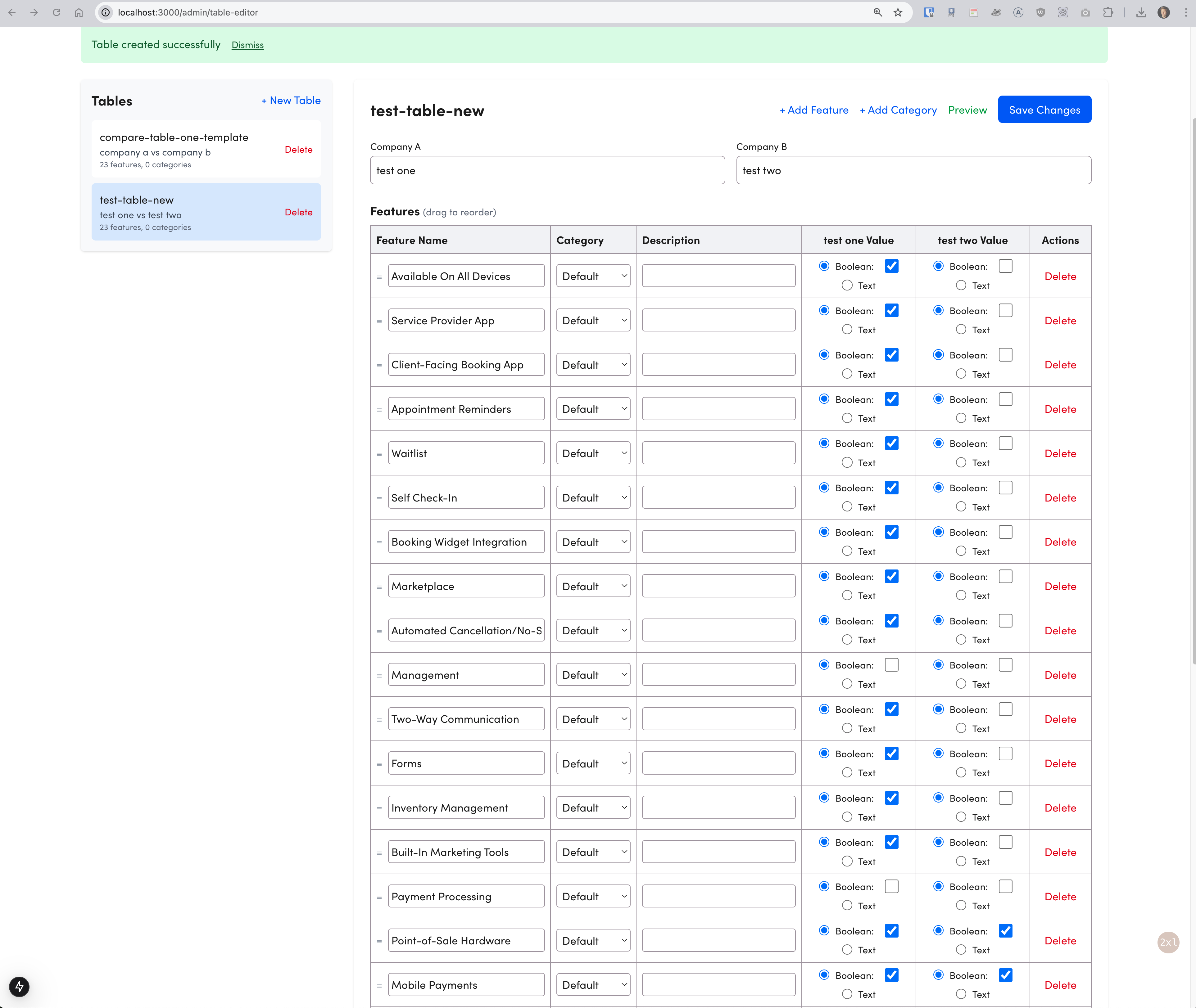1196x1008 pixels.
Task: Open the table Preview
Action: point(967,110)
